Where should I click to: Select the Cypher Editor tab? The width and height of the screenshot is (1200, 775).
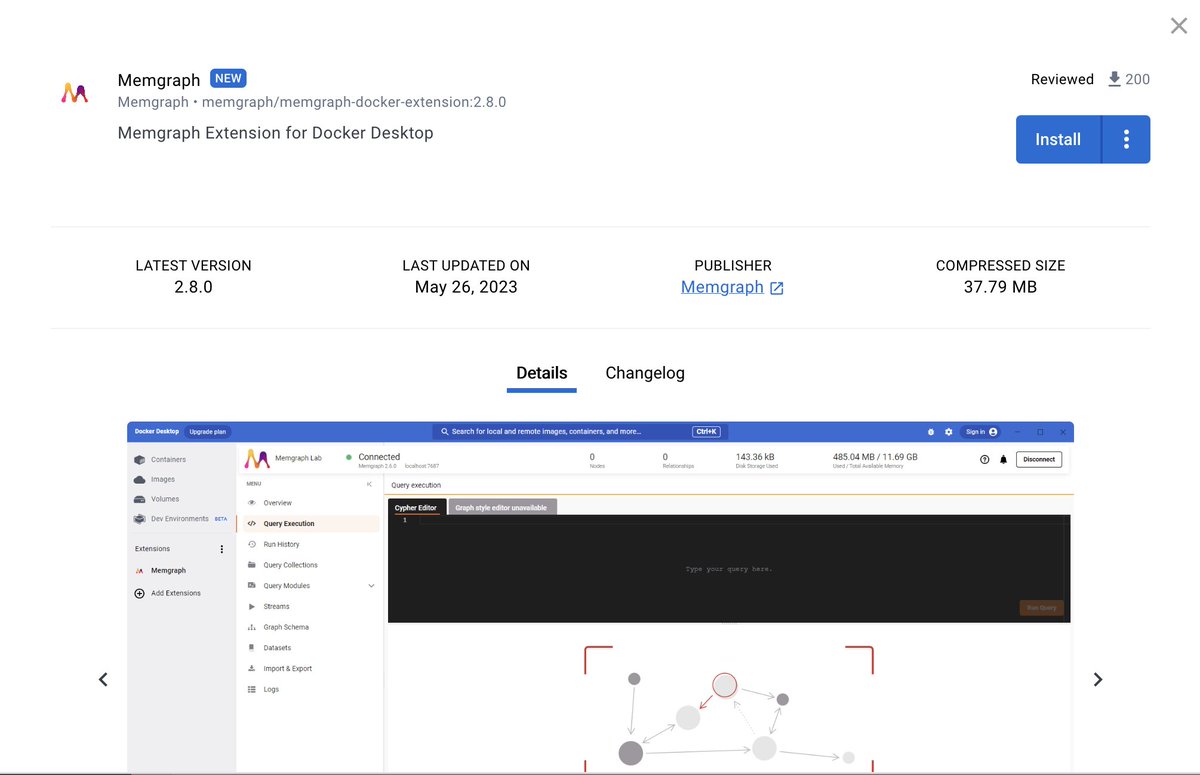pyautogui.click(x=416, y=507)
